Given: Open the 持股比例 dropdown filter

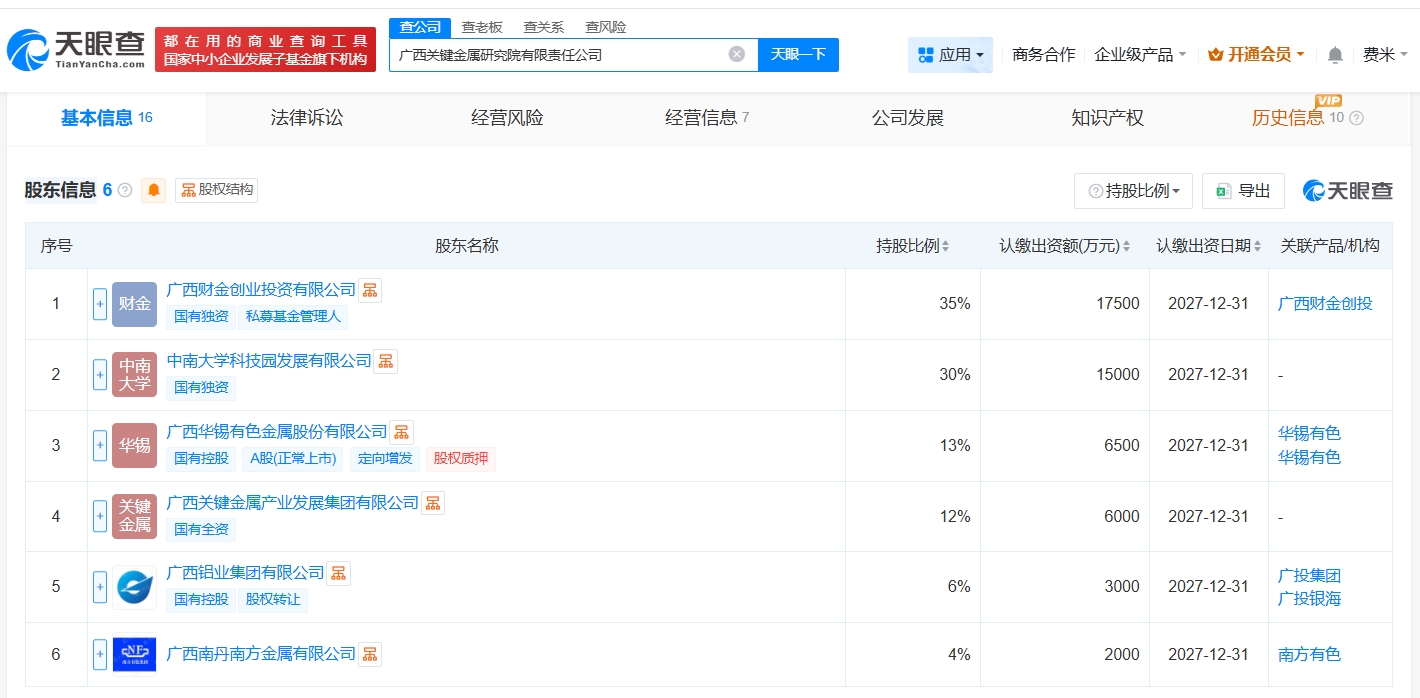Looking at the screenshot, I should coord(1133,191).
